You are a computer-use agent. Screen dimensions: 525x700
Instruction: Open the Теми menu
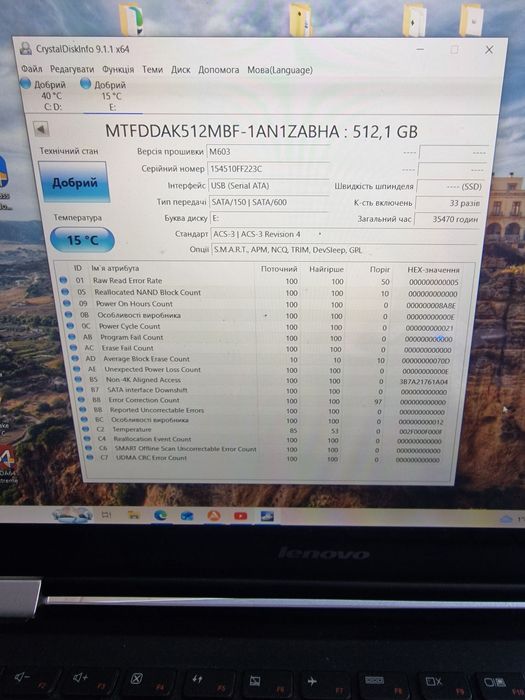point(152,70)
